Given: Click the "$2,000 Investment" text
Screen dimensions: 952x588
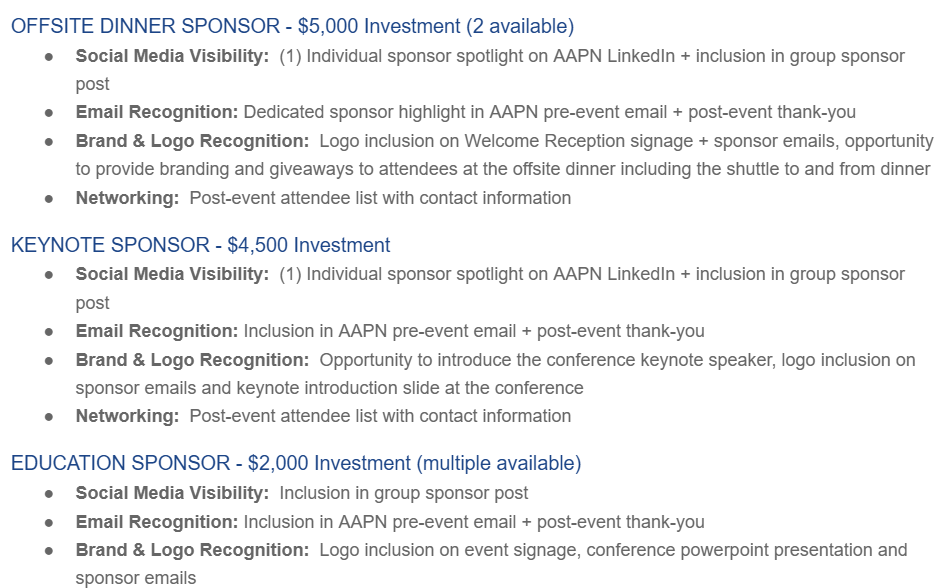Looking at the screenshot, I should point(329,463).
